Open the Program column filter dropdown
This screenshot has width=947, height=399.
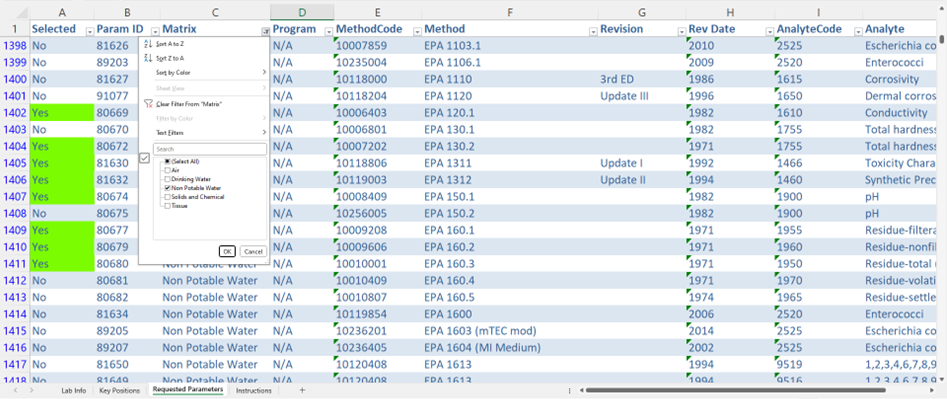(329, 31)
